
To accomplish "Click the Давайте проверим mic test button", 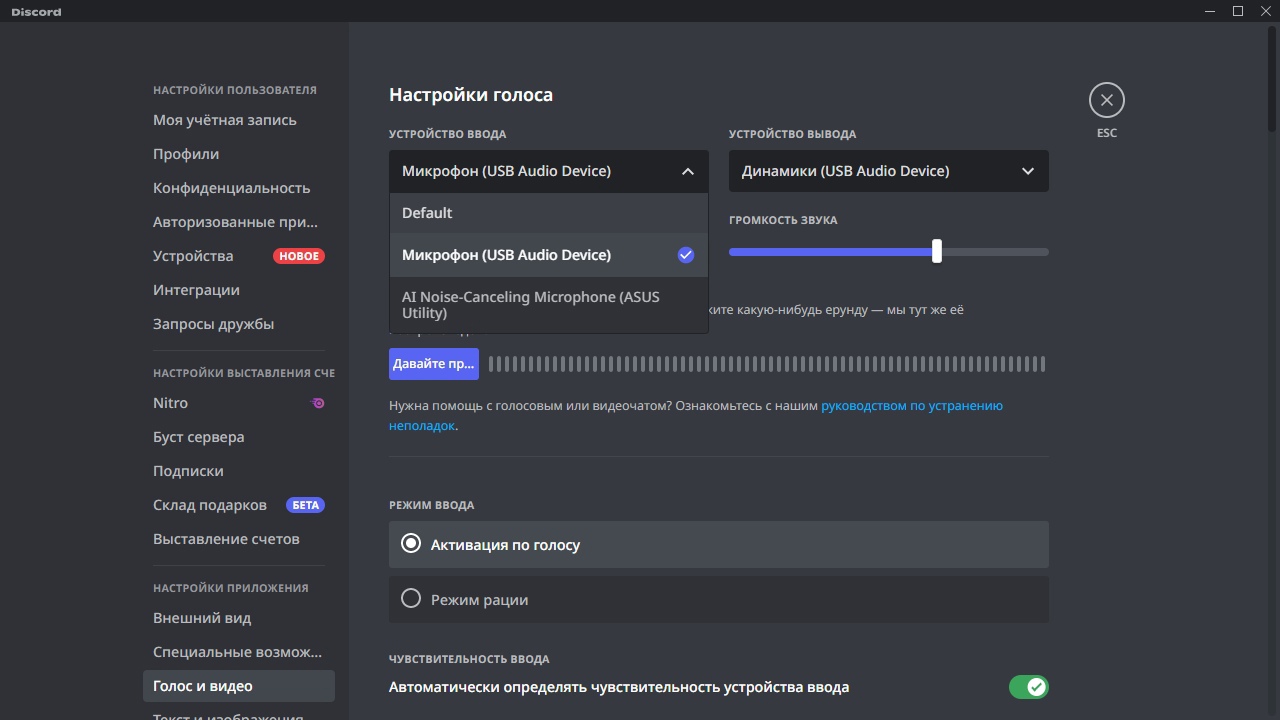I will tap(434, 364).
